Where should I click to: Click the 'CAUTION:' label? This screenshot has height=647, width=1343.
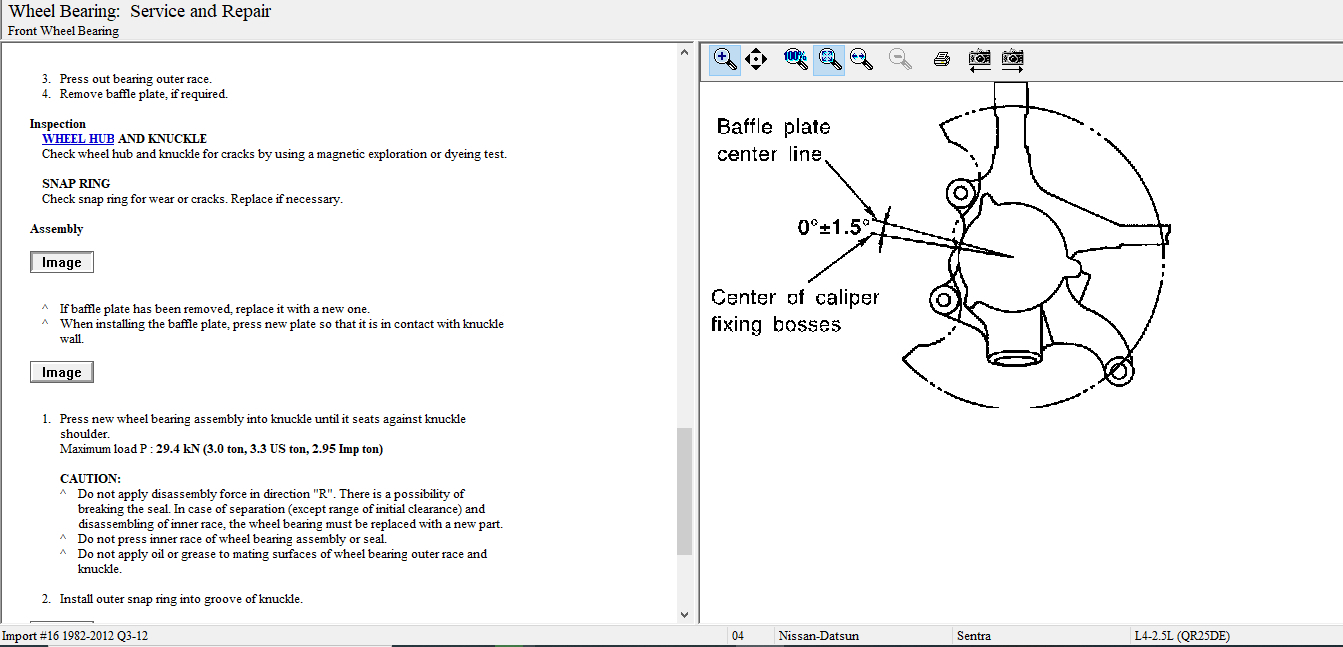90,479
